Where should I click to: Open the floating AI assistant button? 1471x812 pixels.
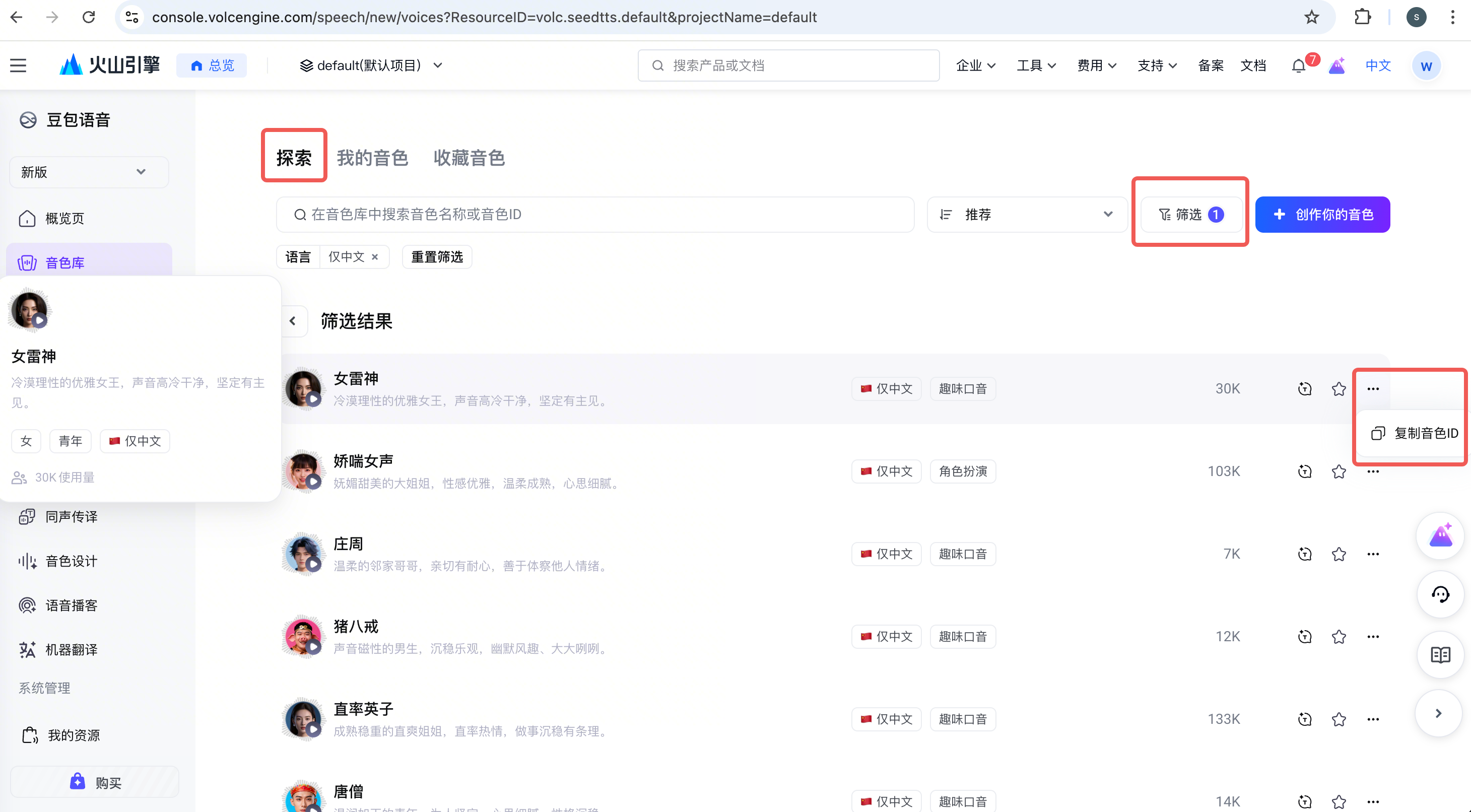[1440, 535]
